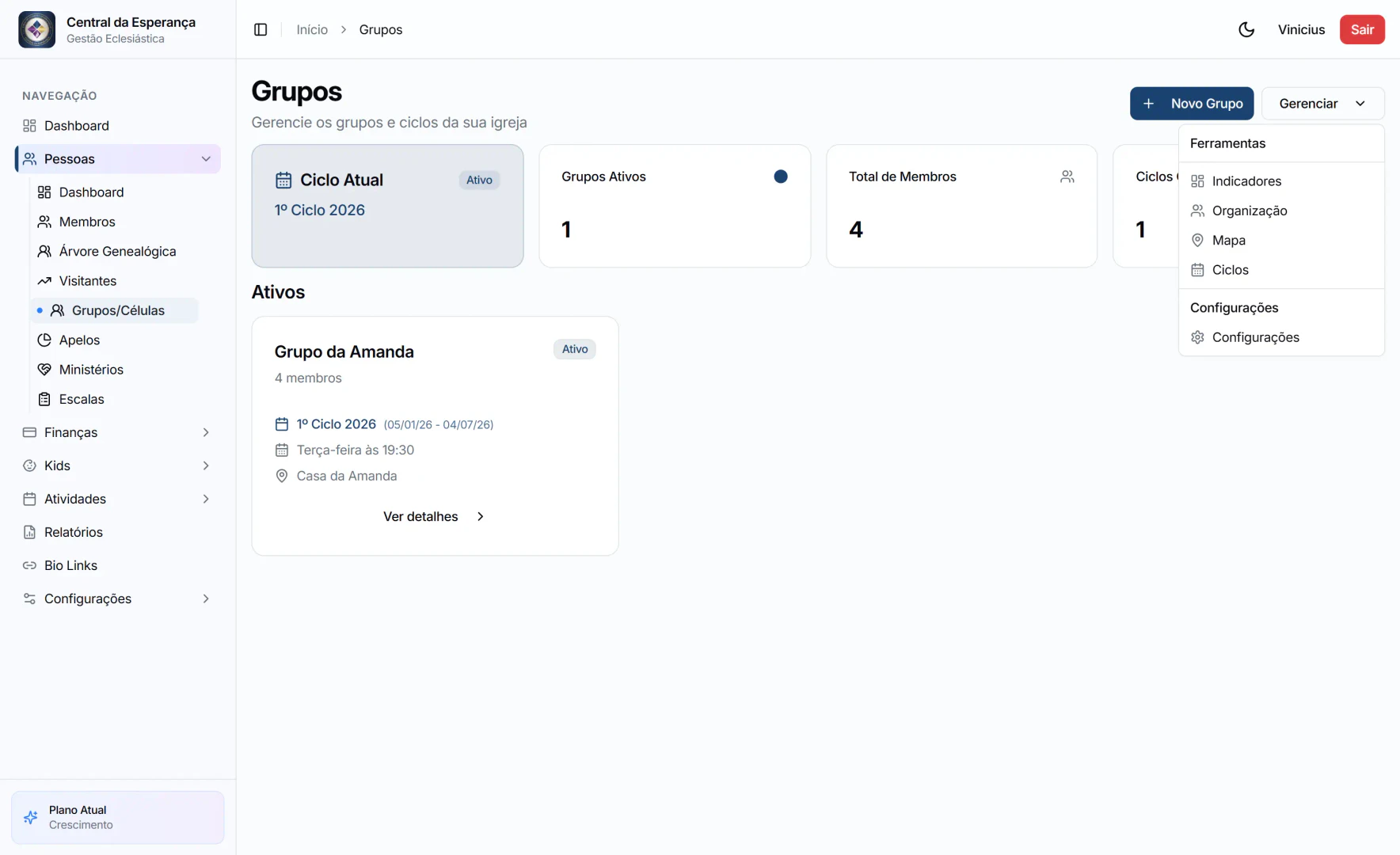This screenshot has width=1400, height=855.
Task: Select the Ministérios heart icon
Action: coord(46,369)
